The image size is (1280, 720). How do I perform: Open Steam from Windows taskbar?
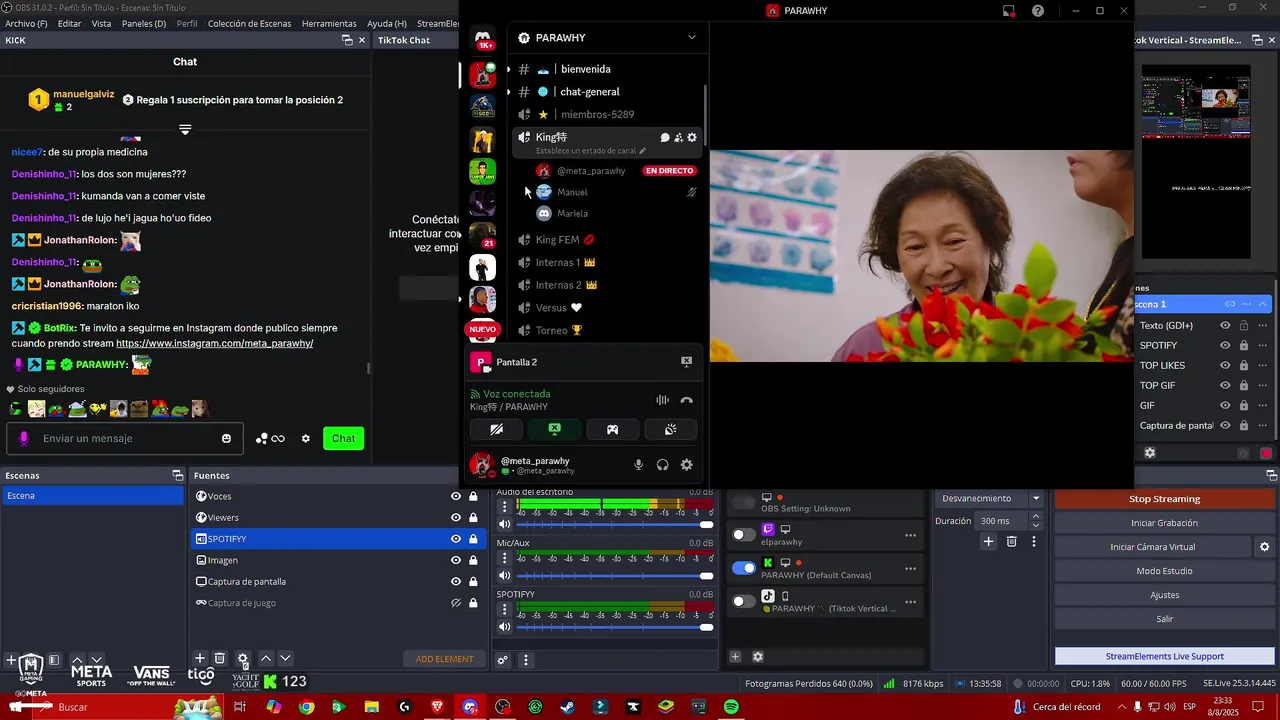tap(567, 707)
